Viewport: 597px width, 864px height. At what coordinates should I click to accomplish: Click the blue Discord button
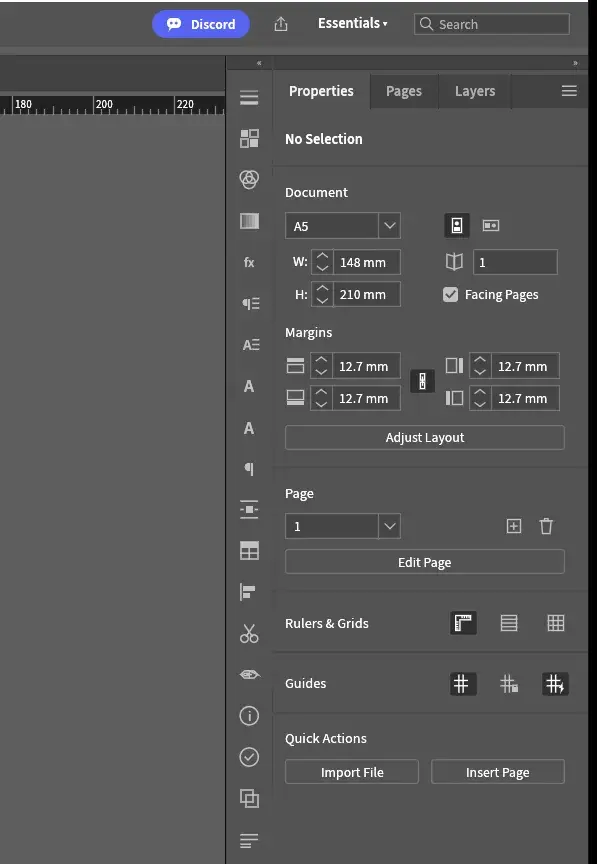click(x=201, y=24)
